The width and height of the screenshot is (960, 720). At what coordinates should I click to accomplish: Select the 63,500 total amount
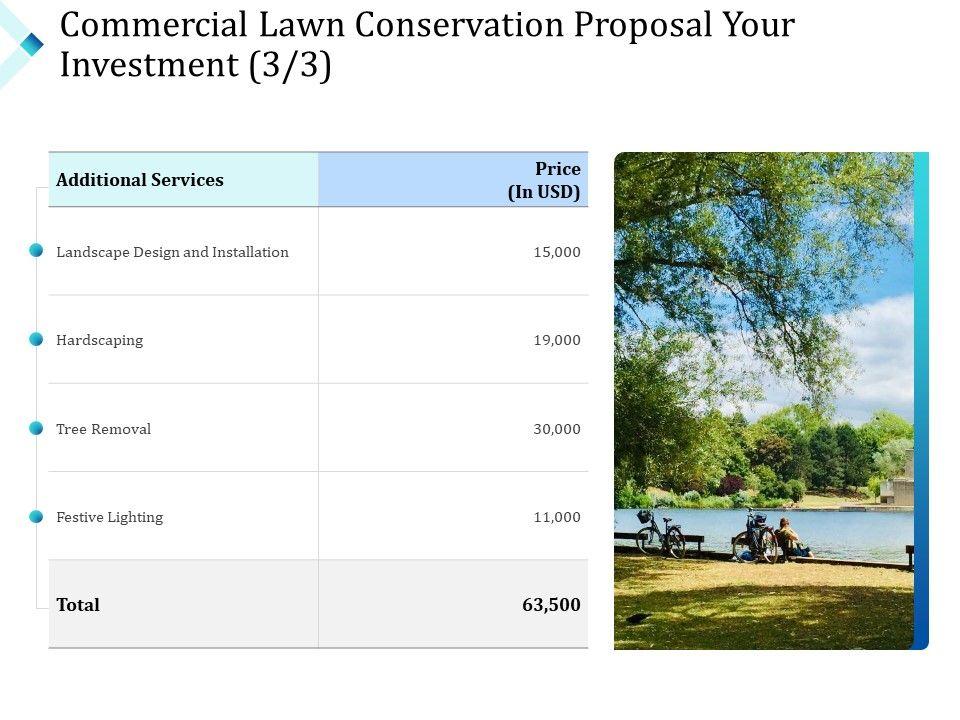click(551, 605)
